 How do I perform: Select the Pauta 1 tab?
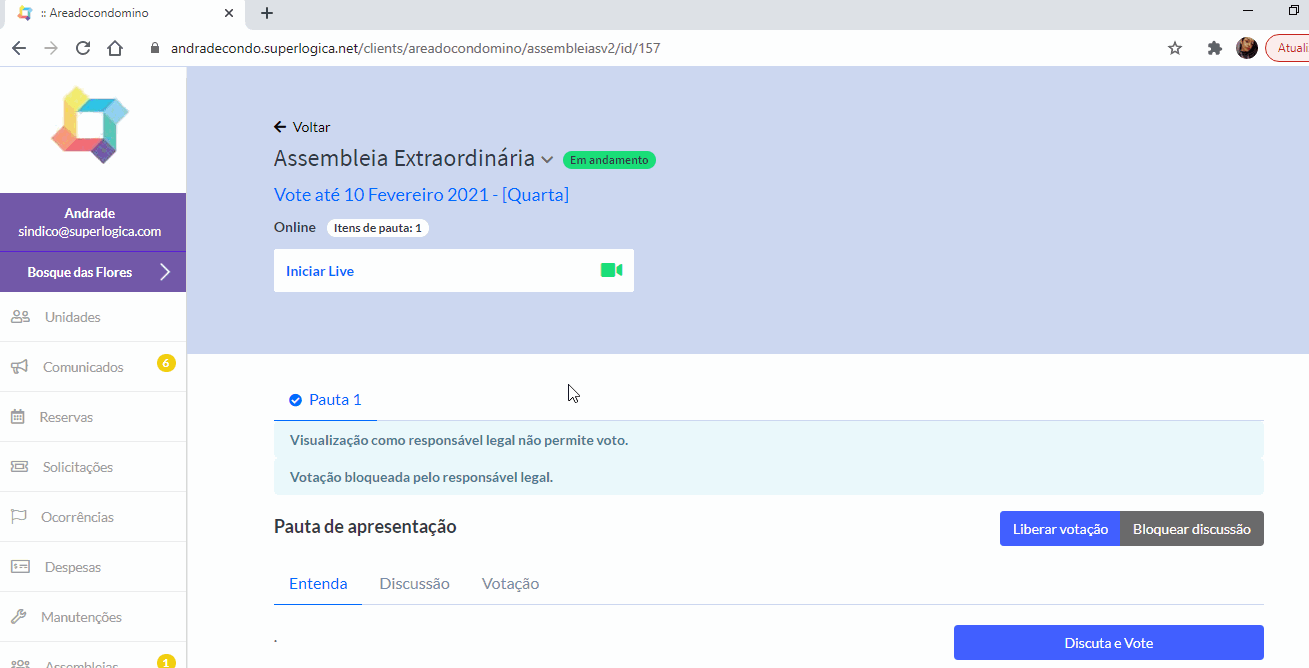point(326,400)
